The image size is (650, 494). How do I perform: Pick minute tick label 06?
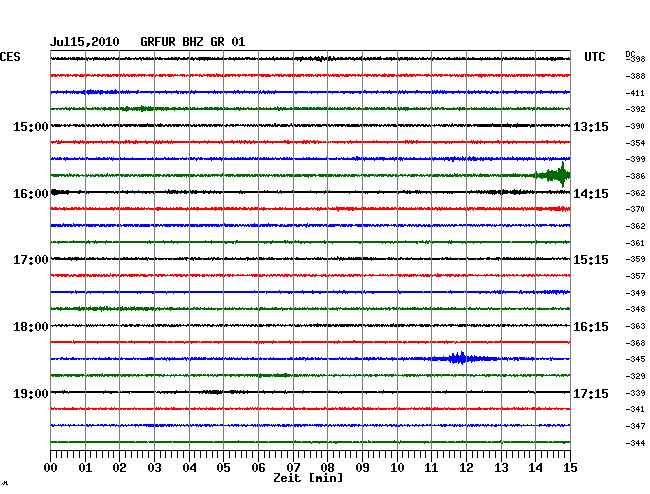(x=258, y=467)
